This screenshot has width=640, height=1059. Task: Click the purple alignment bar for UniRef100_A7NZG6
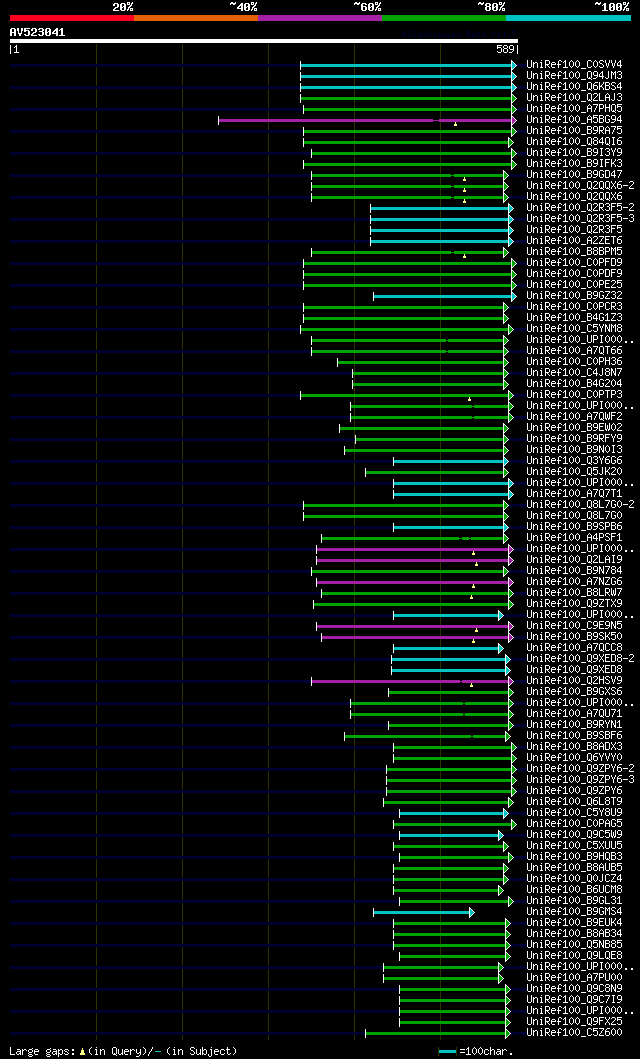pyautogui.click(x=415, y=582)
